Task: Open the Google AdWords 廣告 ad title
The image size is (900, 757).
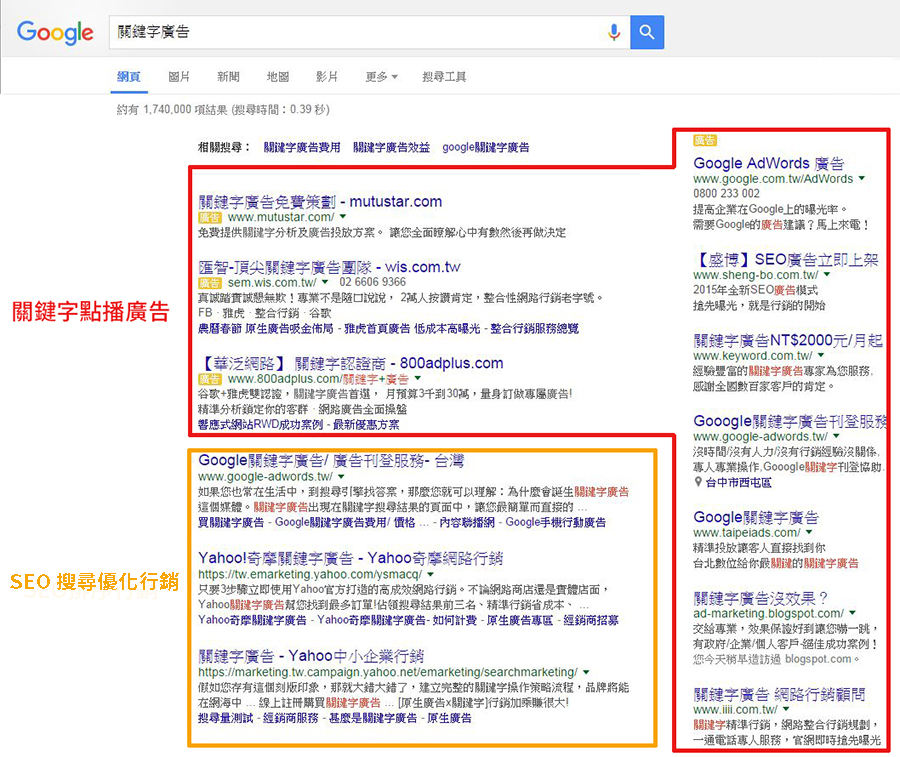Action: 768,163
